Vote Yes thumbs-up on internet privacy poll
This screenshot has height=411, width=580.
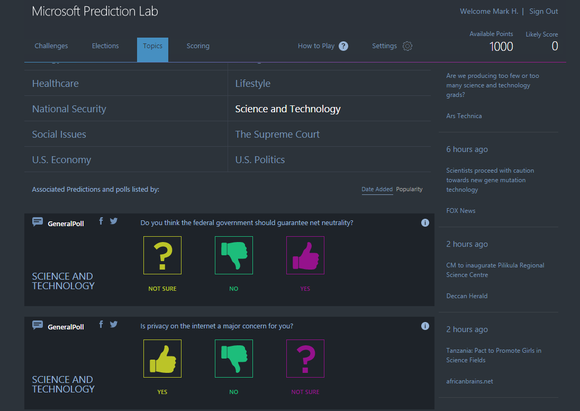(162, 358)
